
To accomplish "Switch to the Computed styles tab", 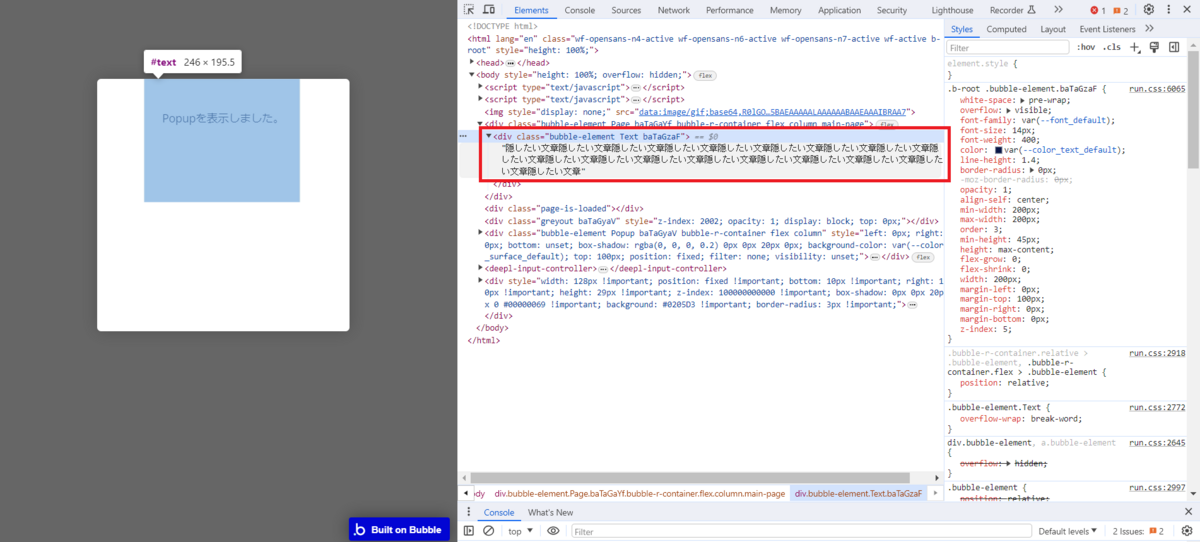I will point(1006,29).
